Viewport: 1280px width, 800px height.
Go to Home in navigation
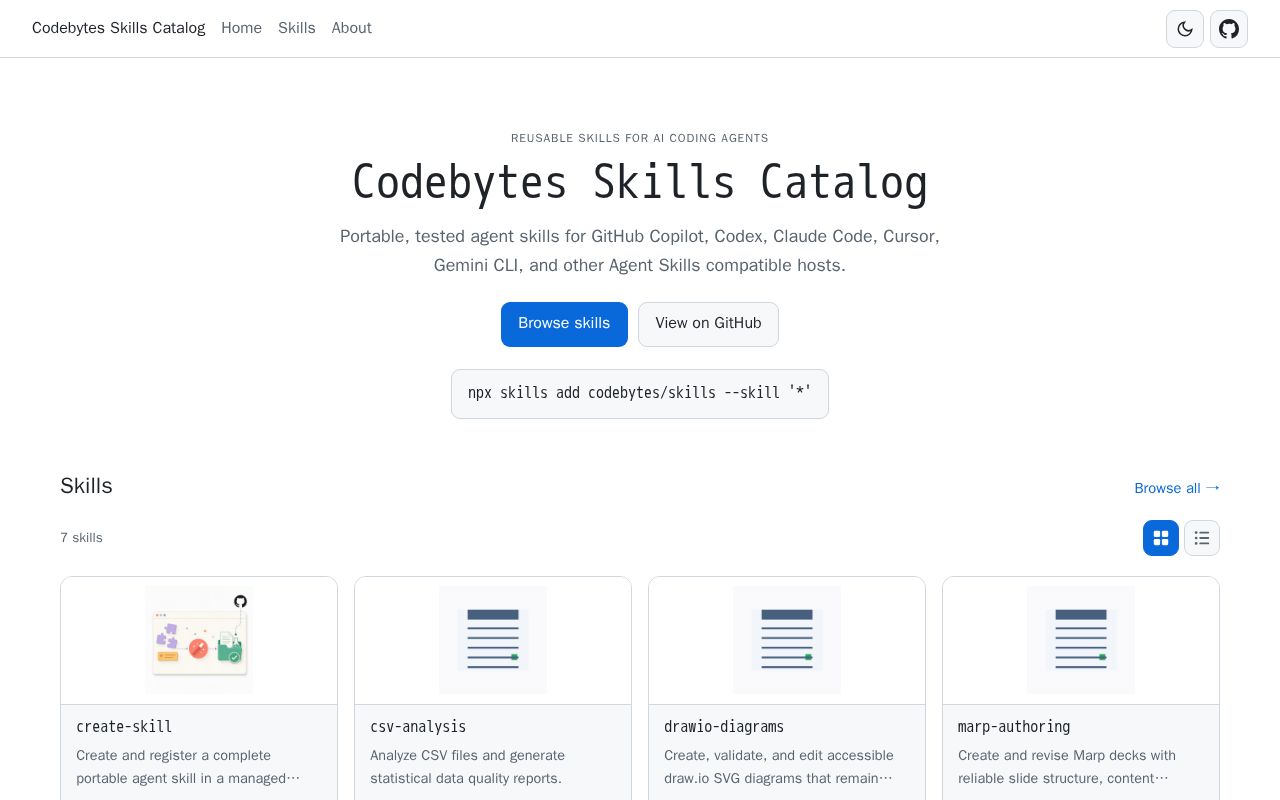pos(241,28)
